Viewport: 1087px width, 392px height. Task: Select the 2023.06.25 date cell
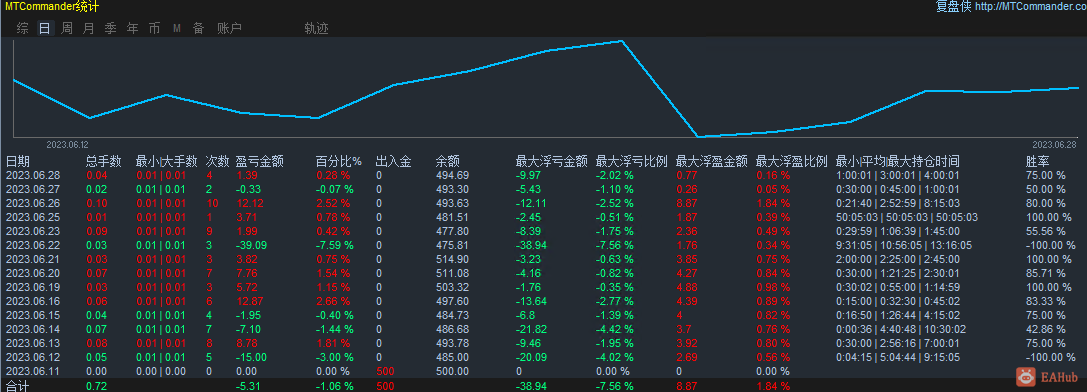point(33,216)
